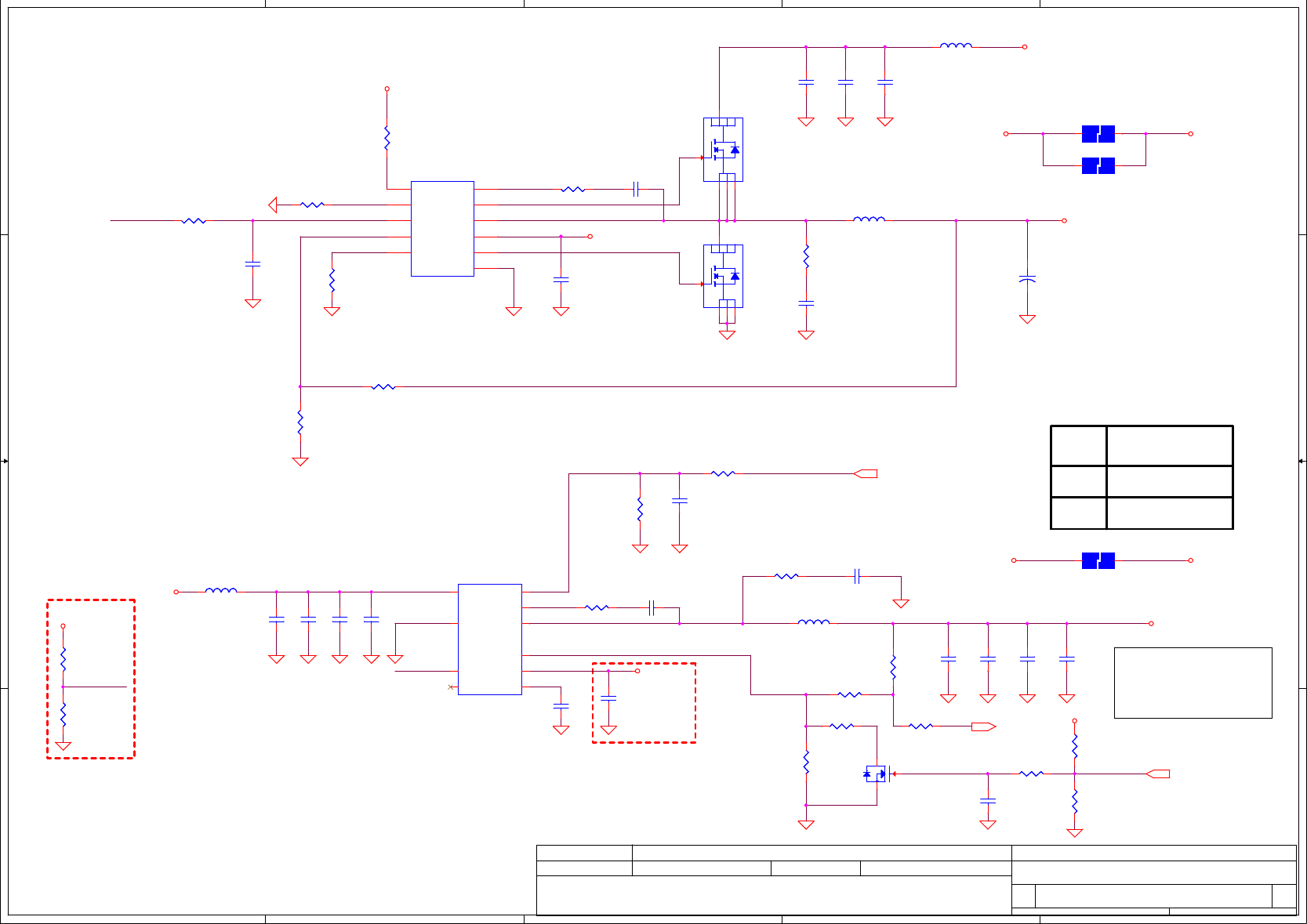The image size is (1307, 924).
Task: Select the input port at far right bottom
Action: (1157, 774)
